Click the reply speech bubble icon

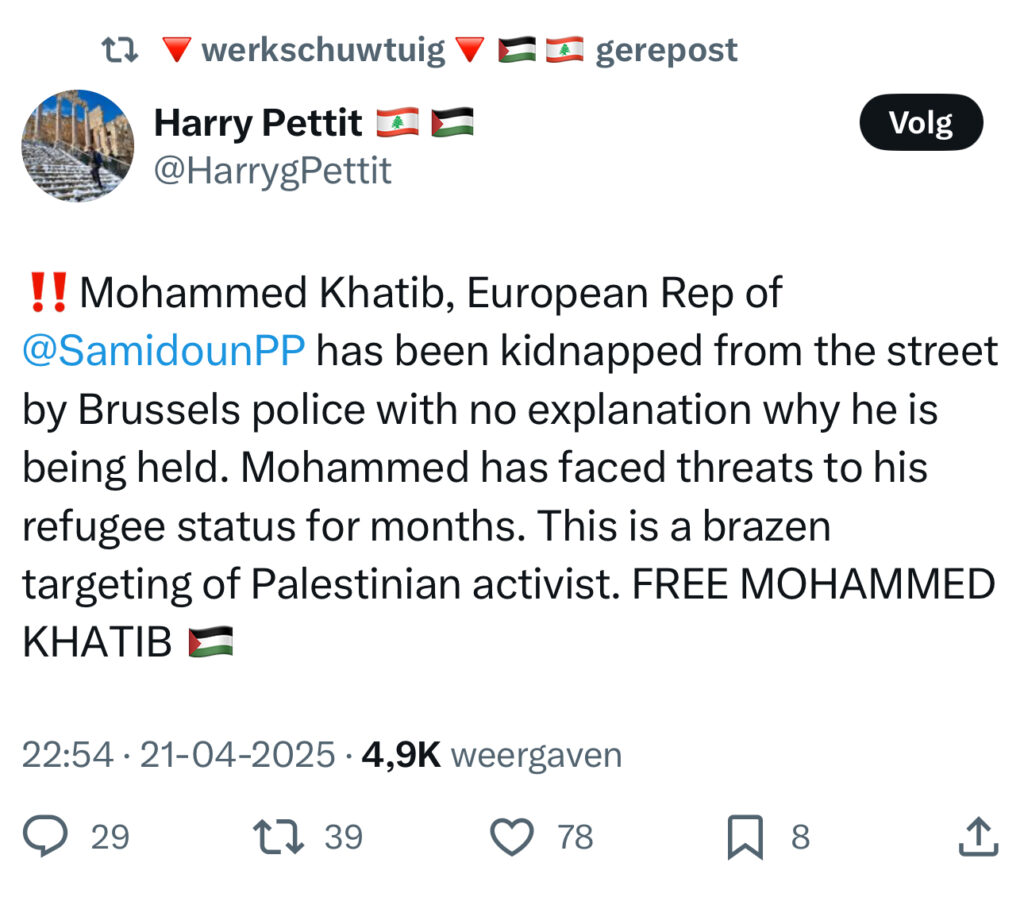[x=46, y=836]
